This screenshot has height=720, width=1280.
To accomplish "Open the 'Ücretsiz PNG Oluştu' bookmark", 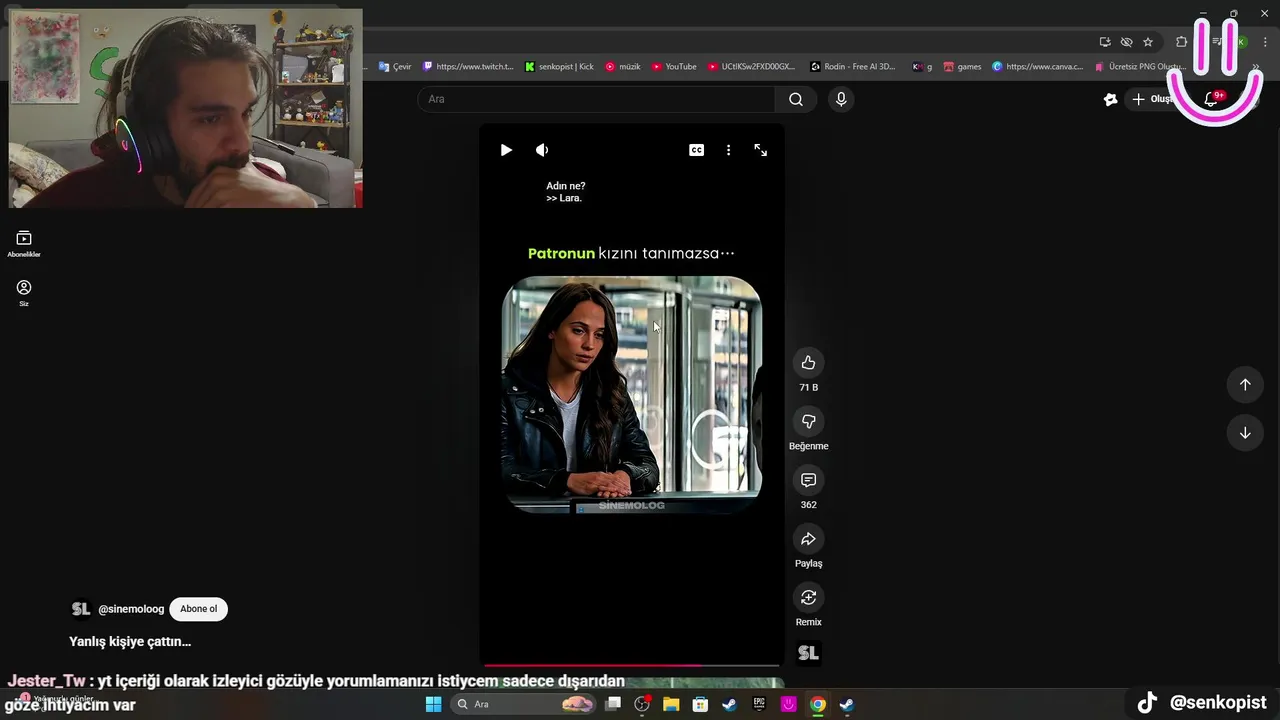I will (x=1140, y=67).
